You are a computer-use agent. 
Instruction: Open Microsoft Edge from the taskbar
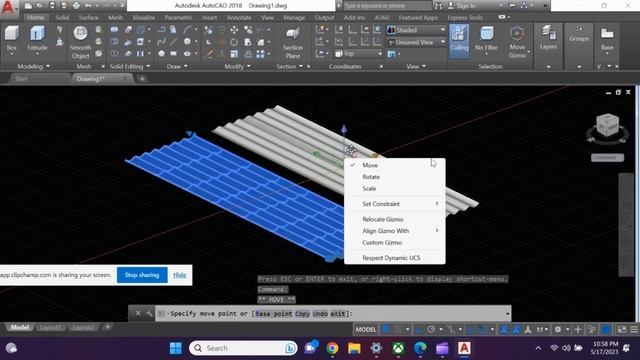click(x=420, y=348)
